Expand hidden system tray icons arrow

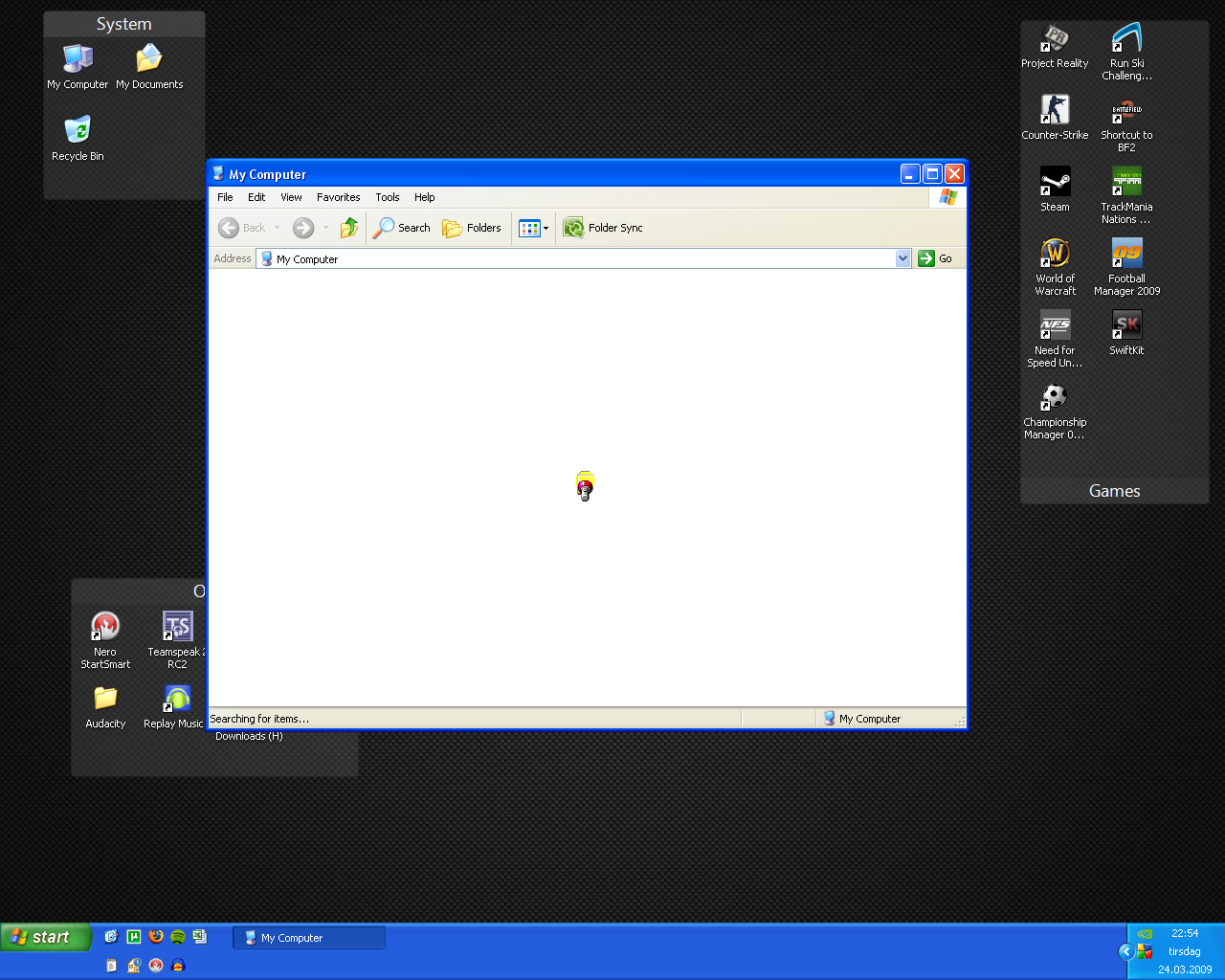coord(1125,951)
